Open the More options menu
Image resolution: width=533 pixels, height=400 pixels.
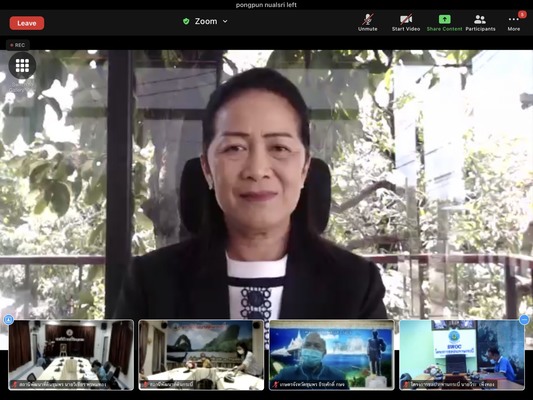(x=514, y=22)
